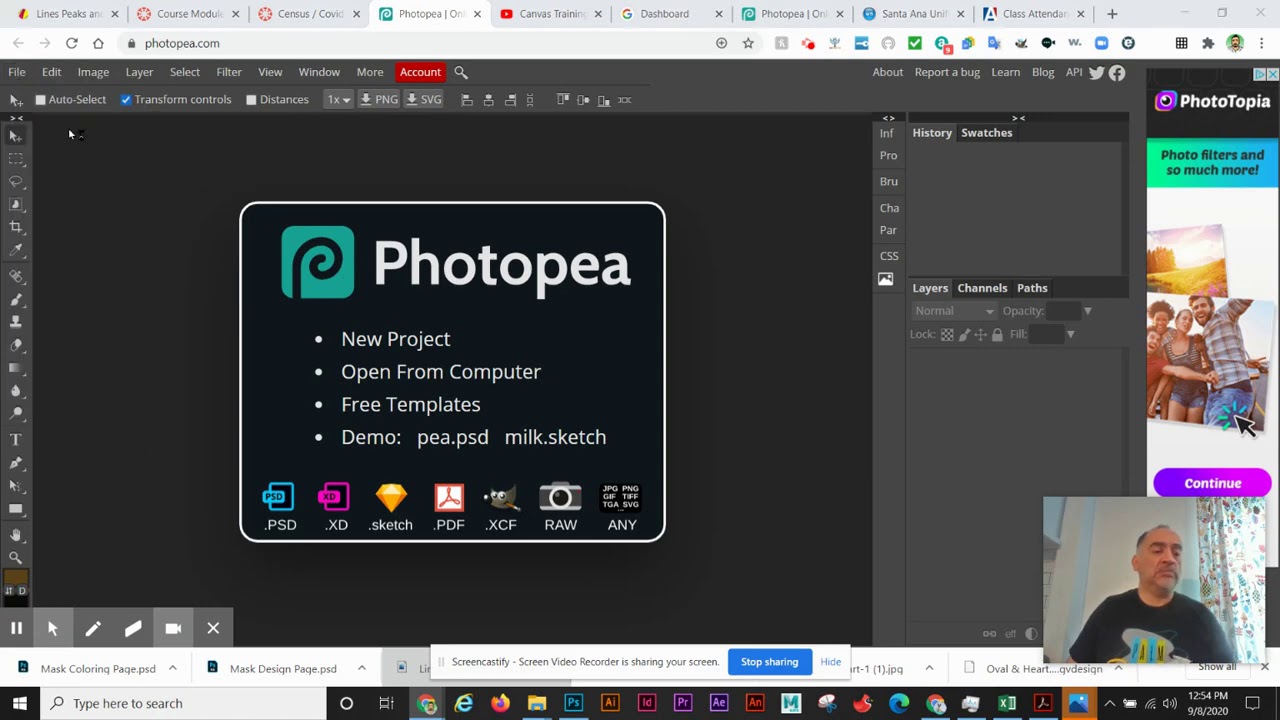Expand the side panel strip arrows
The height and width of the screenshot is (720, 1280).
pyautogui.click(x=888, y=118)
